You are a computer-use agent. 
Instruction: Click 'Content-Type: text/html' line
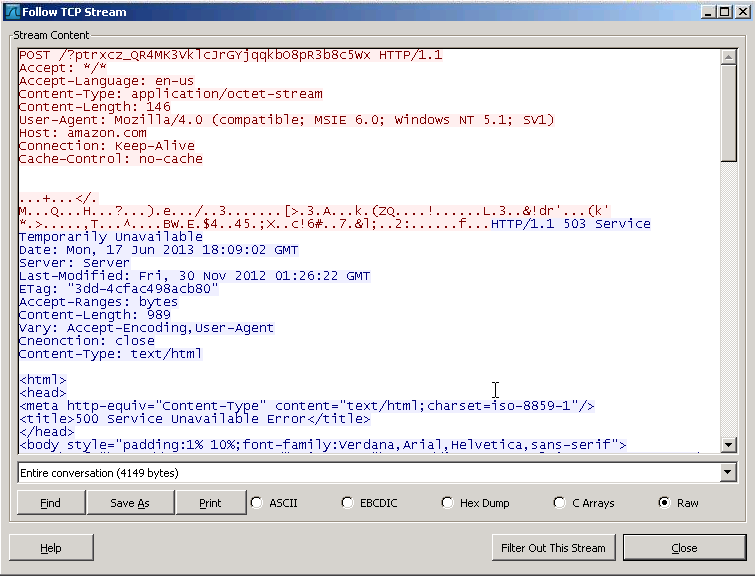click(111, 354)
